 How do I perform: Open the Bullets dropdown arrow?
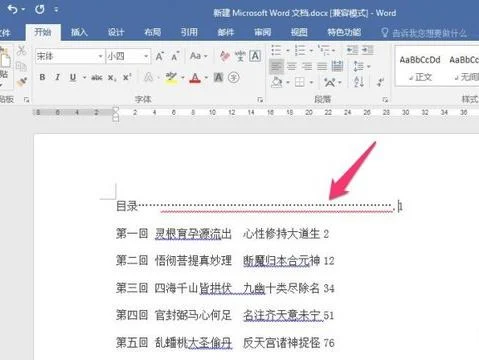click(x=288, y=51)
